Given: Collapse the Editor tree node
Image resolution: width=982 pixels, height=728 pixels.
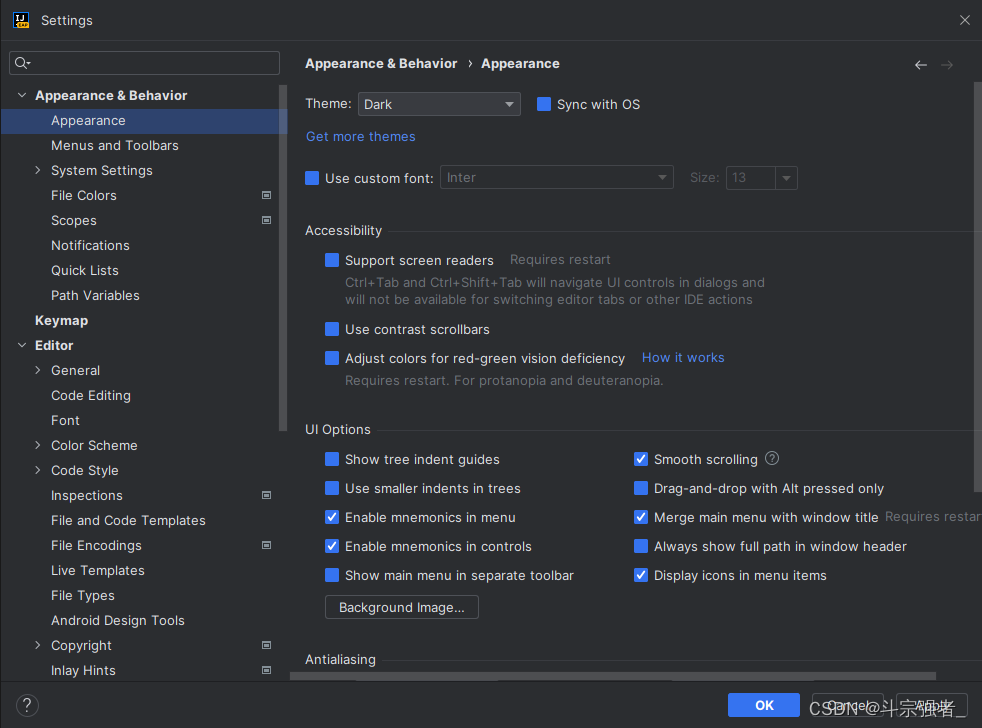Looking at the screenshot, I should click(22, 345).
